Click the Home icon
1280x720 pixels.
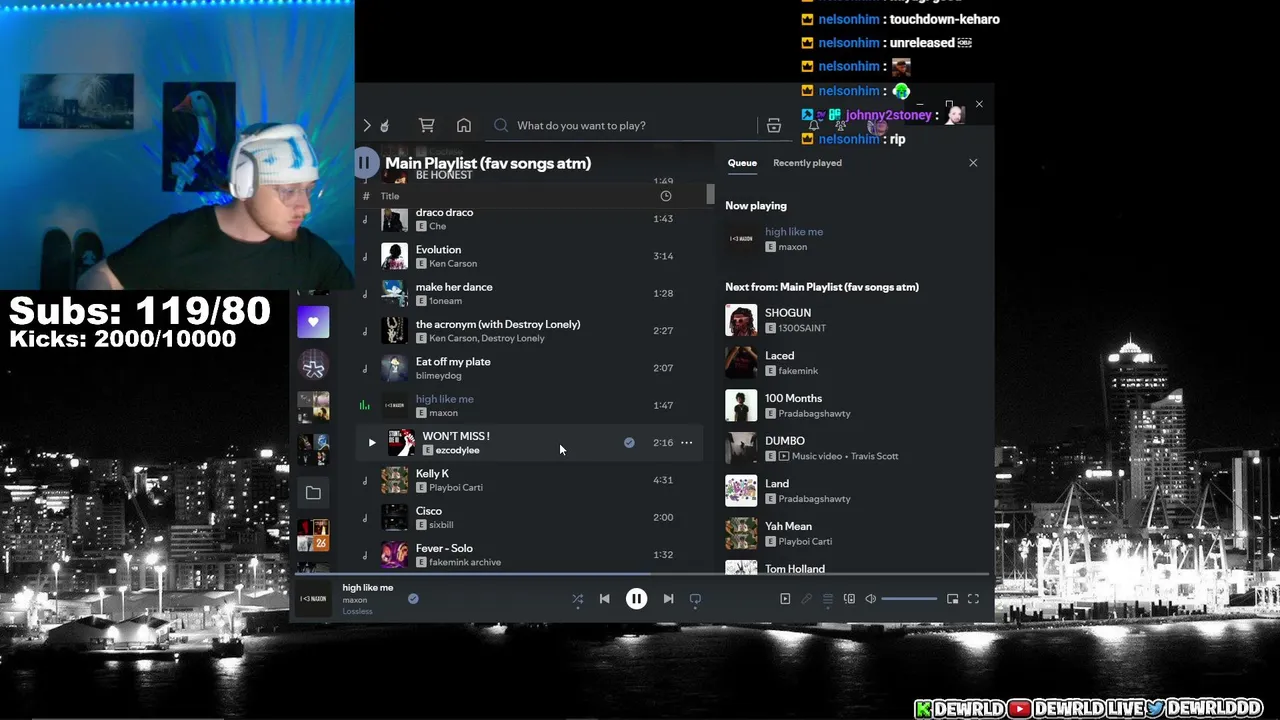[464, 125]
